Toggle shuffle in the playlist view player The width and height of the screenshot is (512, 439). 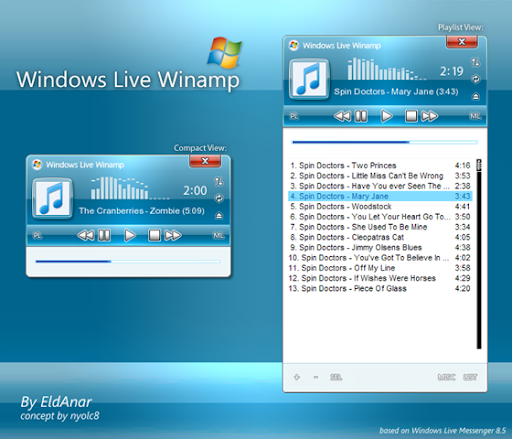(475, 62)
